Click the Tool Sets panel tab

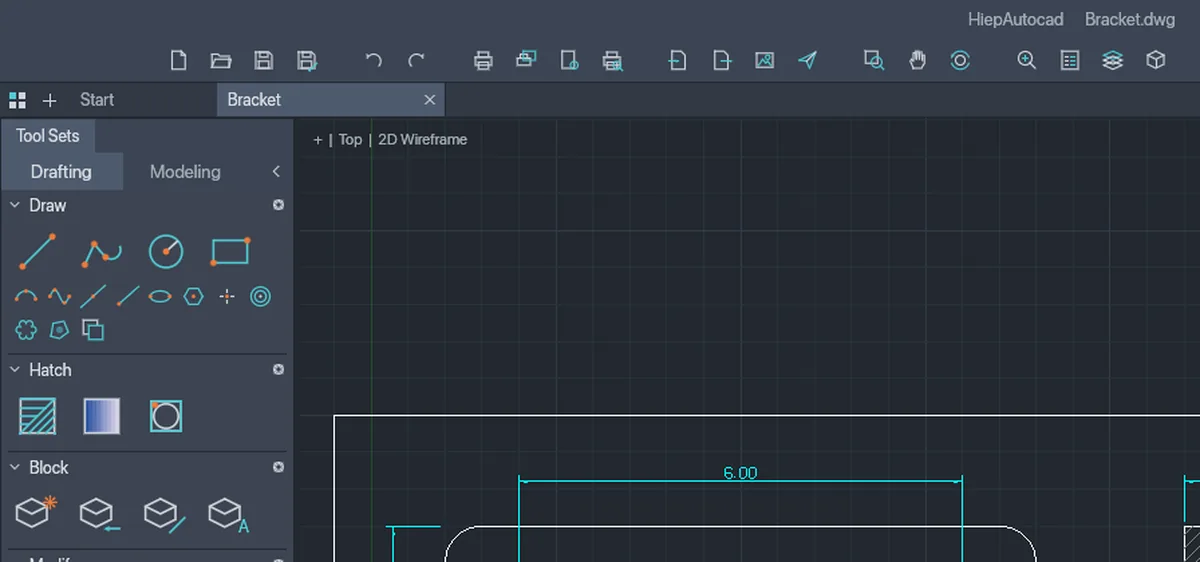(47, 136)
